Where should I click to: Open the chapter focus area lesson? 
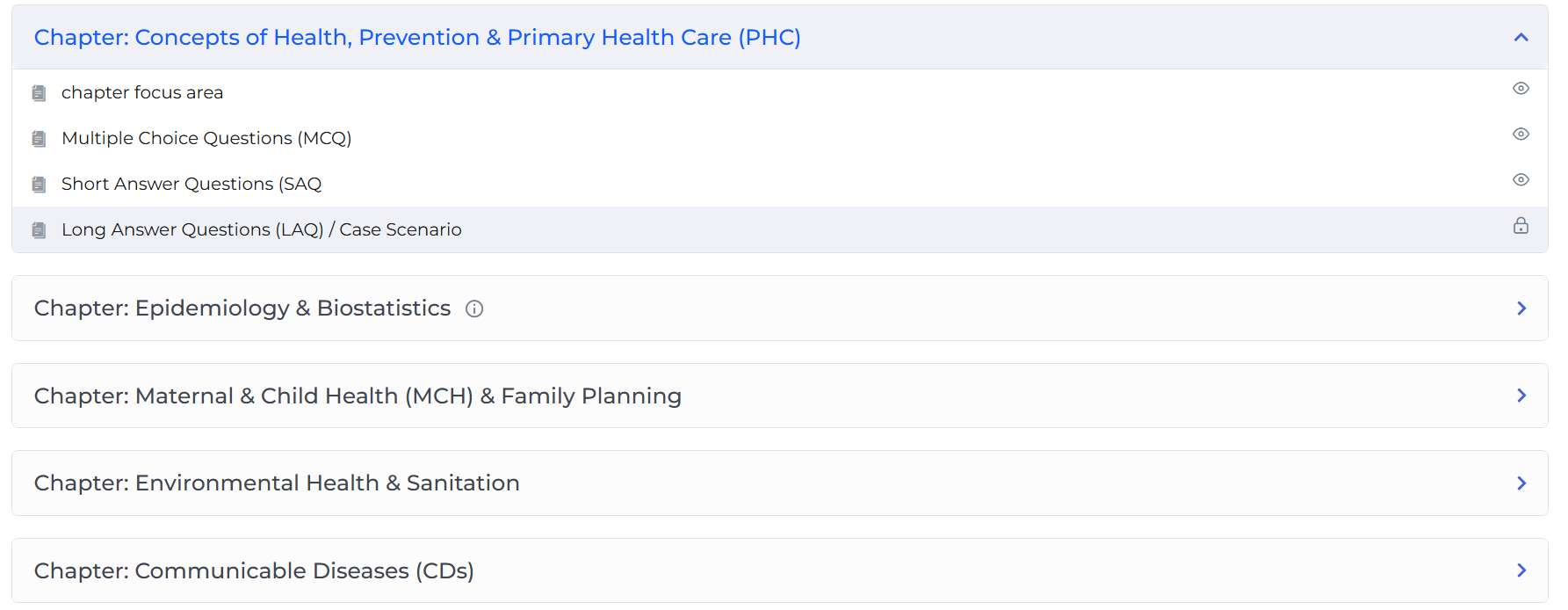point(142,93)
